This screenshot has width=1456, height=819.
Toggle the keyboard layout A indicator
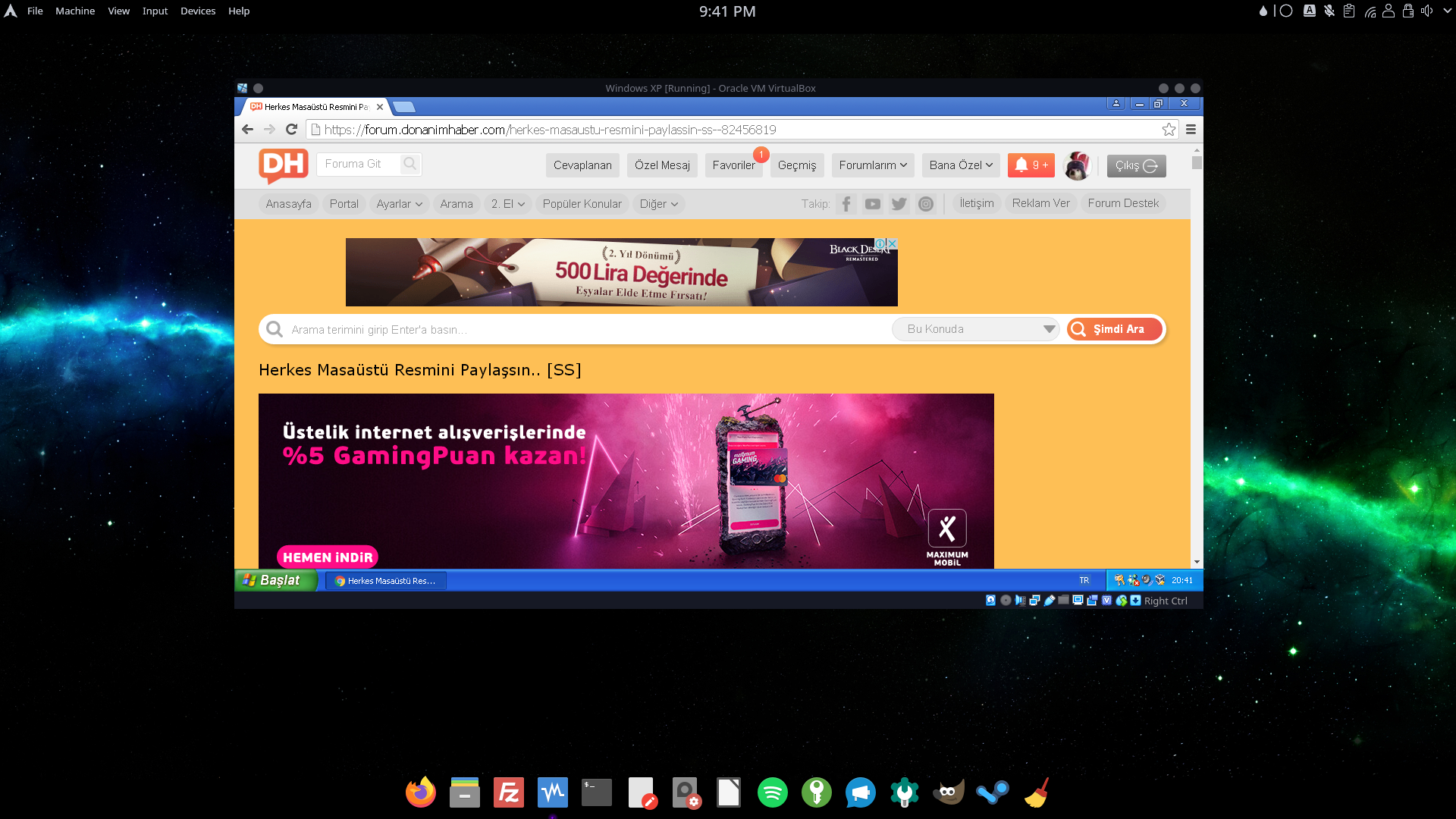tap(1310, 11)
